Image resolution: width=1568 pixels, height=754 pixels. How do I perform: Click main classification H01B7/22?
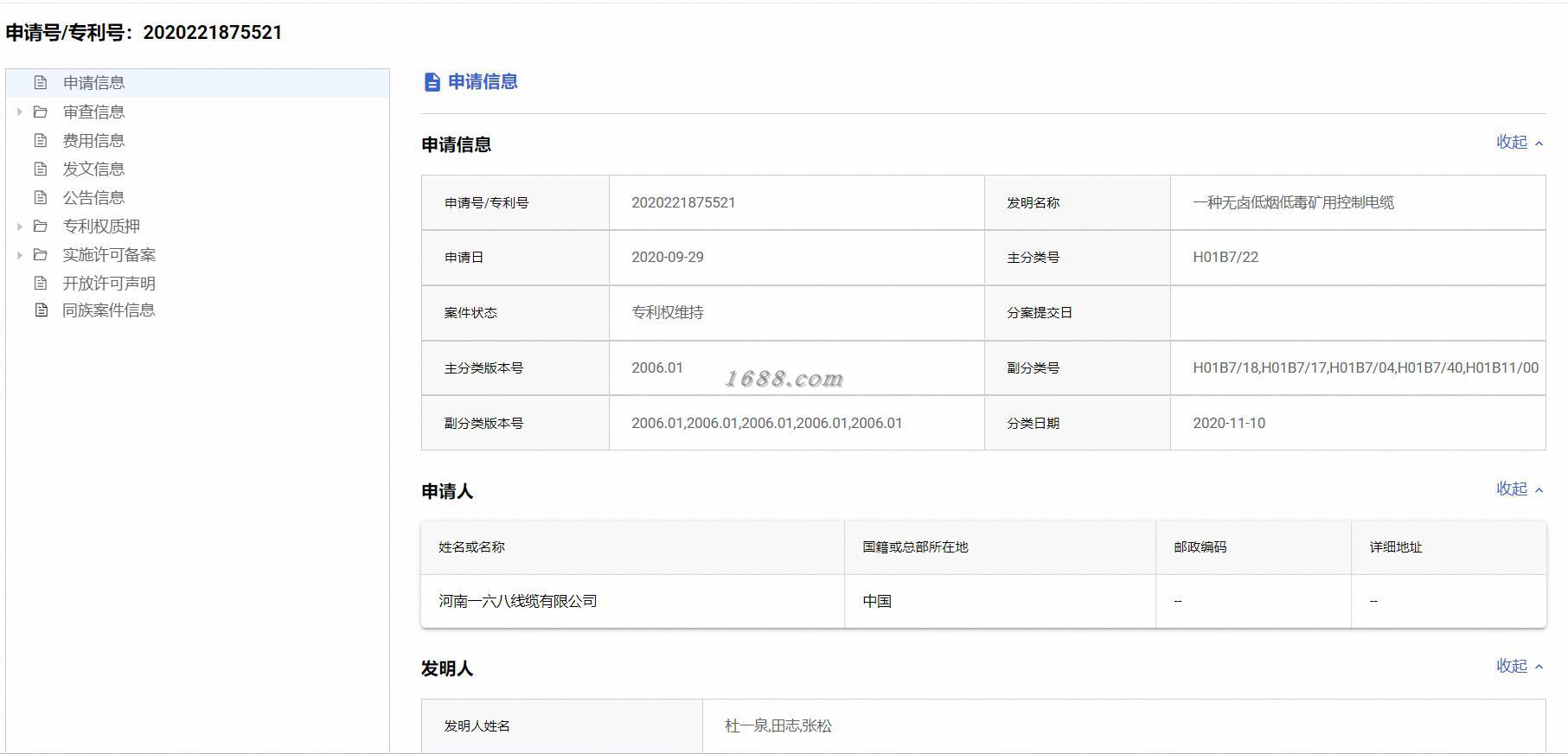tap(1226, 257)
